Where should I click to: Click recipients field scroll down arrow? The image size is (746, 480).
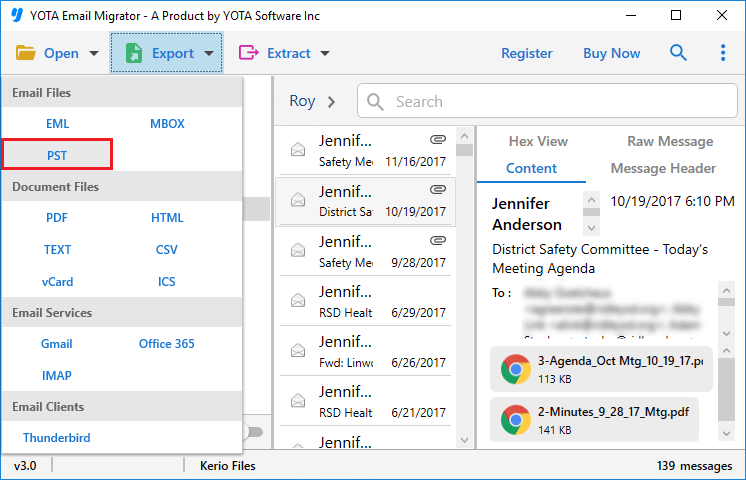point(726,333)
